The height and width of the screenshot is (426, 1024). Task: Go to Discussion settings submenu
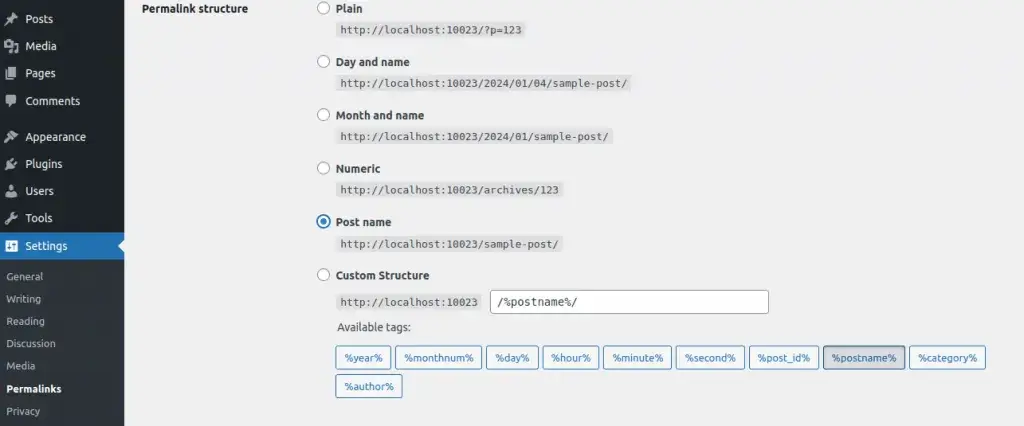[x=31, y=344]
